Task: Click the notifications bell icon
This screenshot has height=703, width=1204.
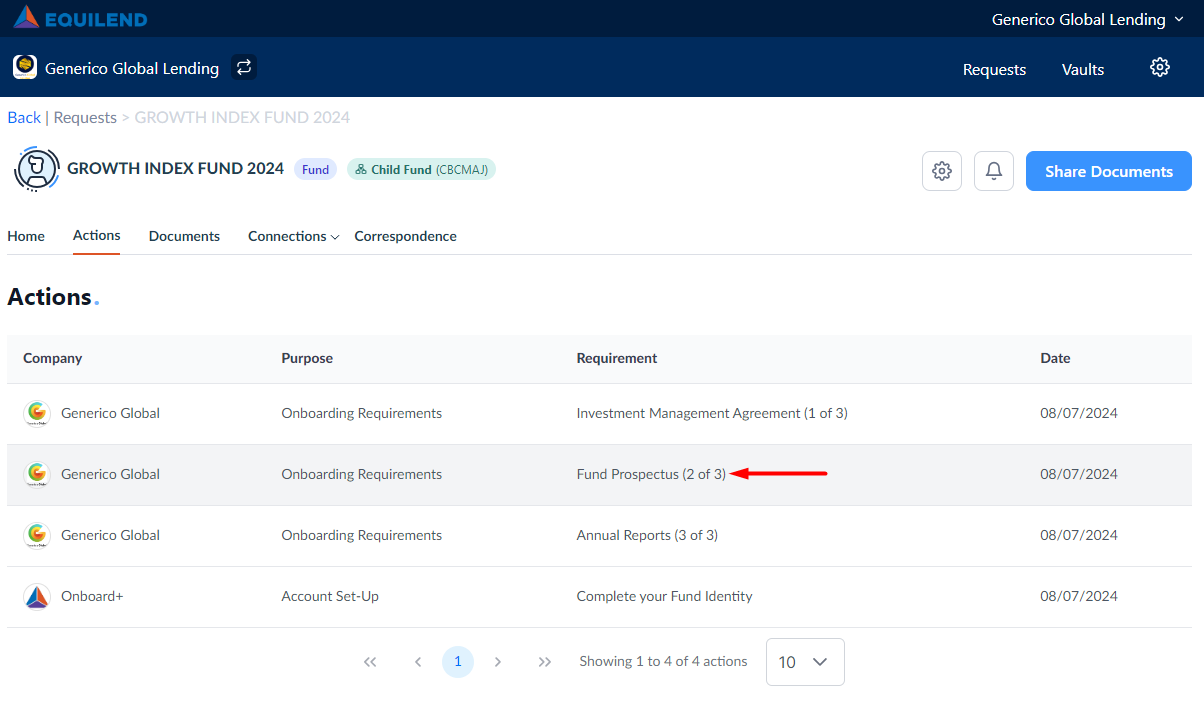Action: point(993,171)
